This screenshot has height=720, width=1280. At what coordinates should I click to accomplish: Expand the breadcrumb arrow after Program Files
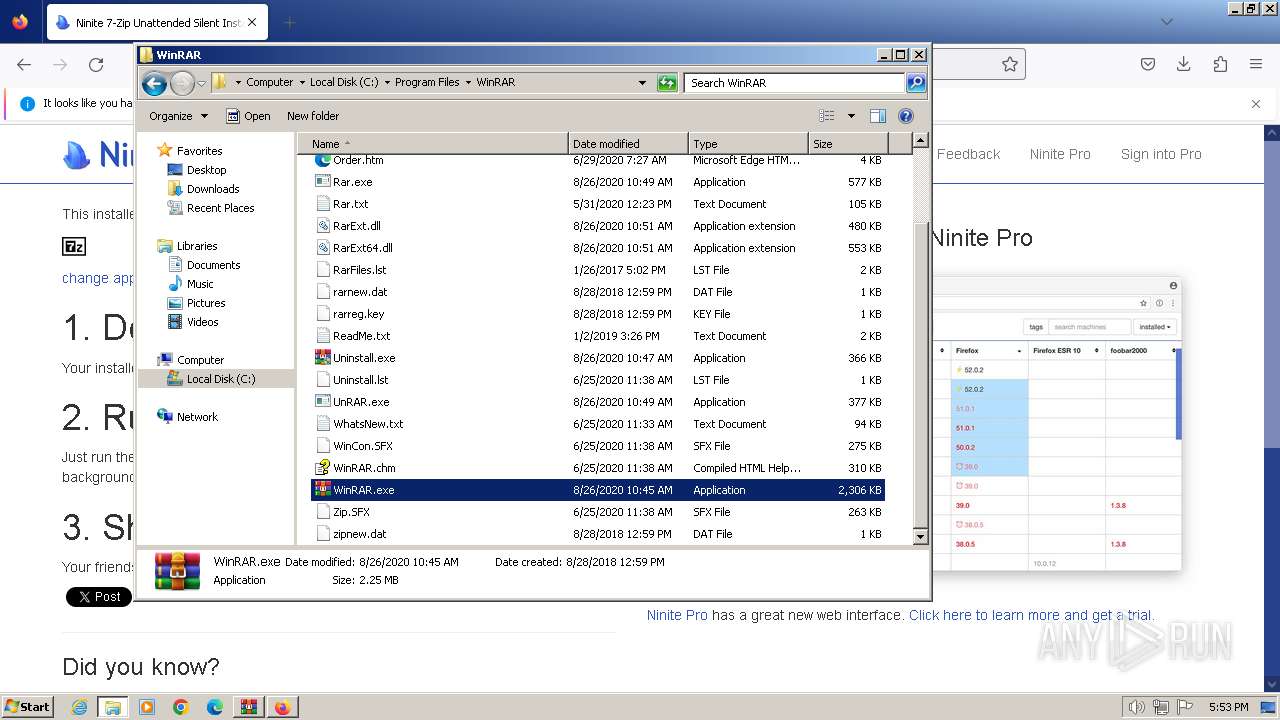tap(467, 83)
